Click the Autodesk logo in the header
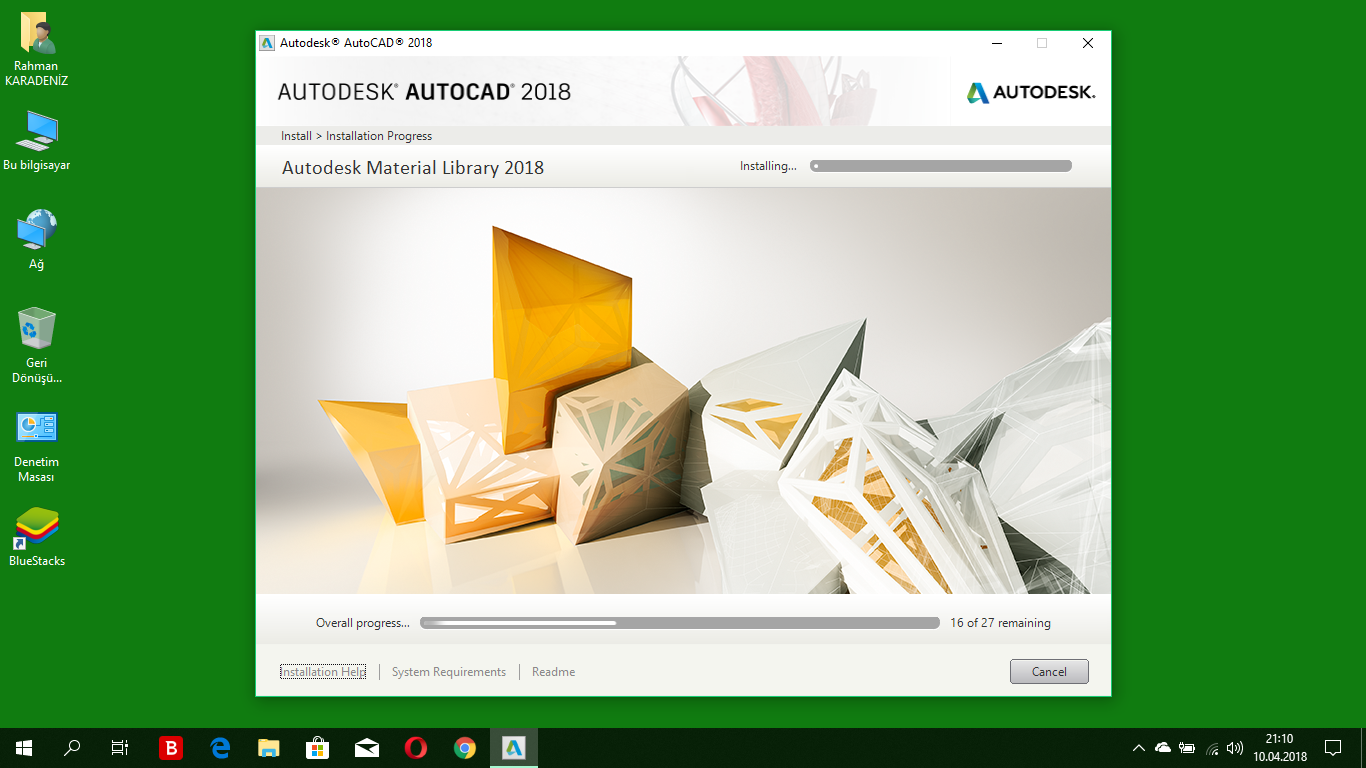This screenshot has height=768, width=1366. [x=1031, y=92]
